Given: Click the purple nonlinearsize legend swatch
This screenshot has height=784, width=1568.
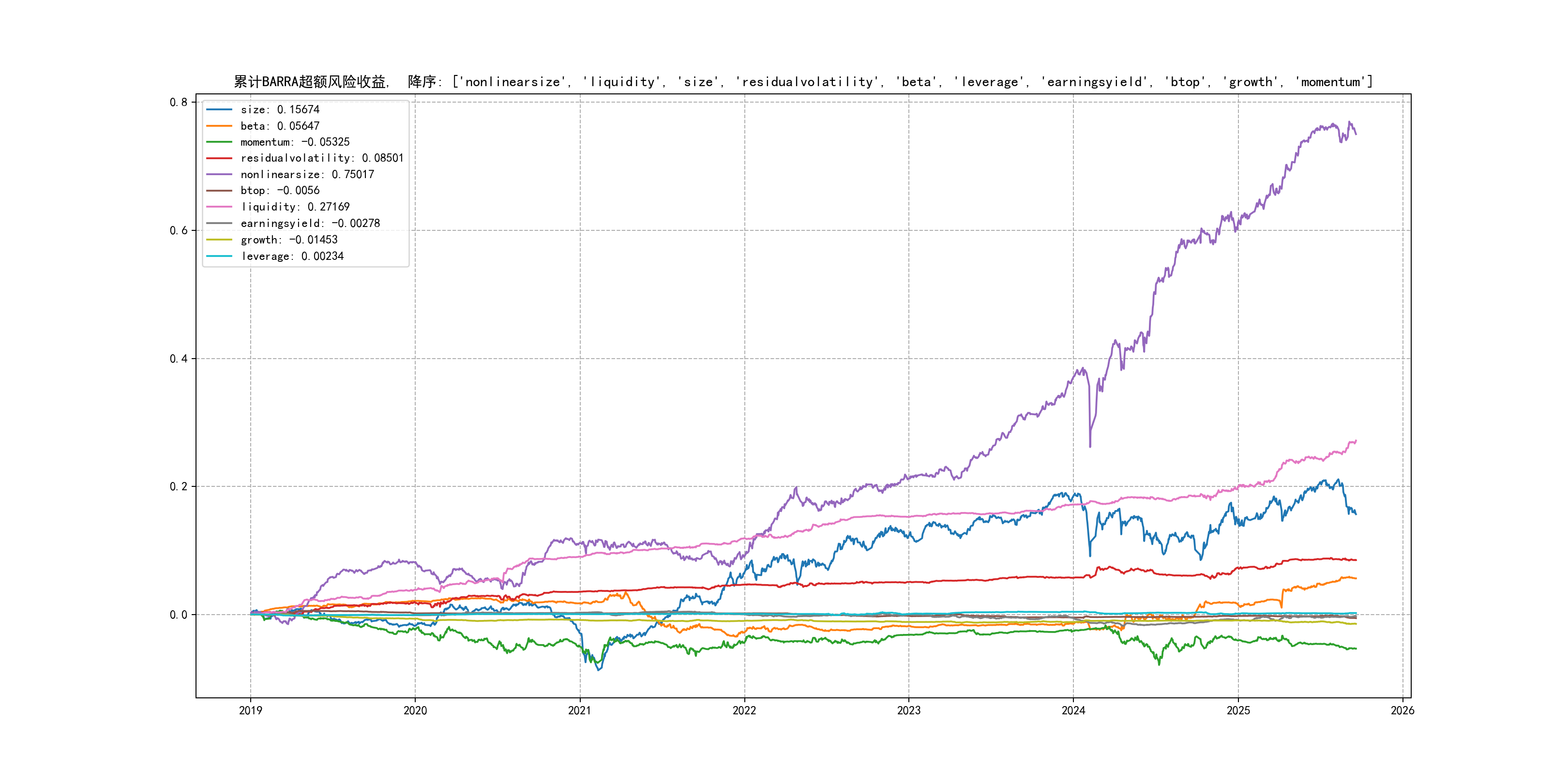Looking at the screenshot, I should pyautogui.click(x=219, y=175).
